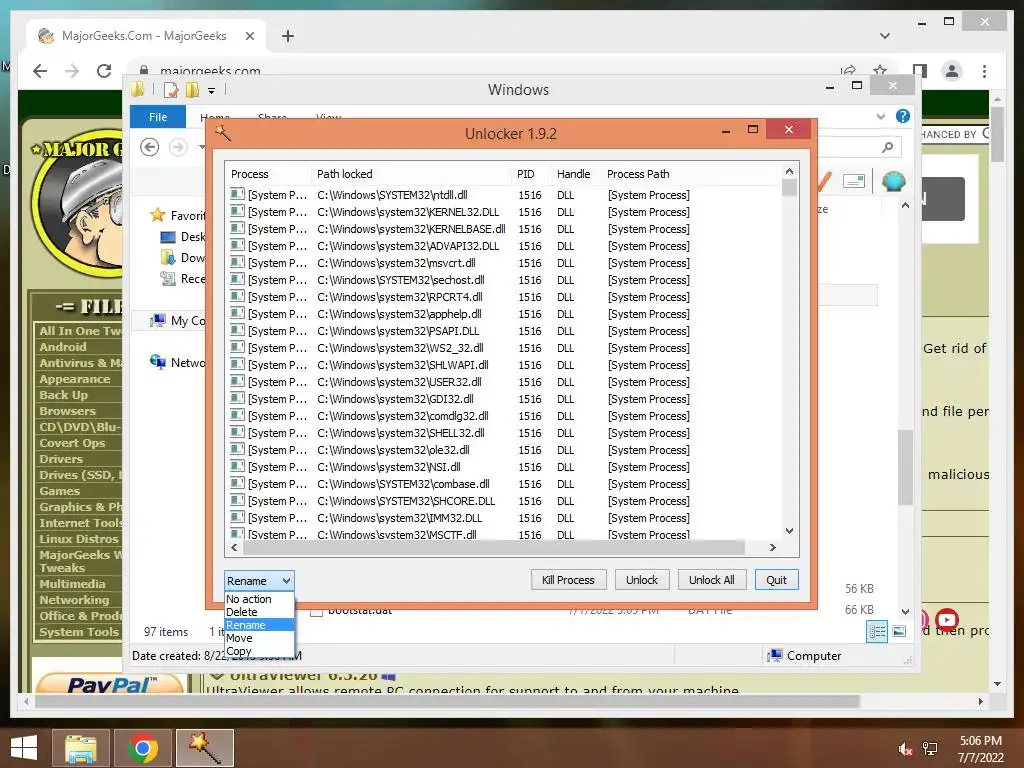1024x768 pixels.
Task: Open Chrome tab search chevron
Action: click(885, 36)
